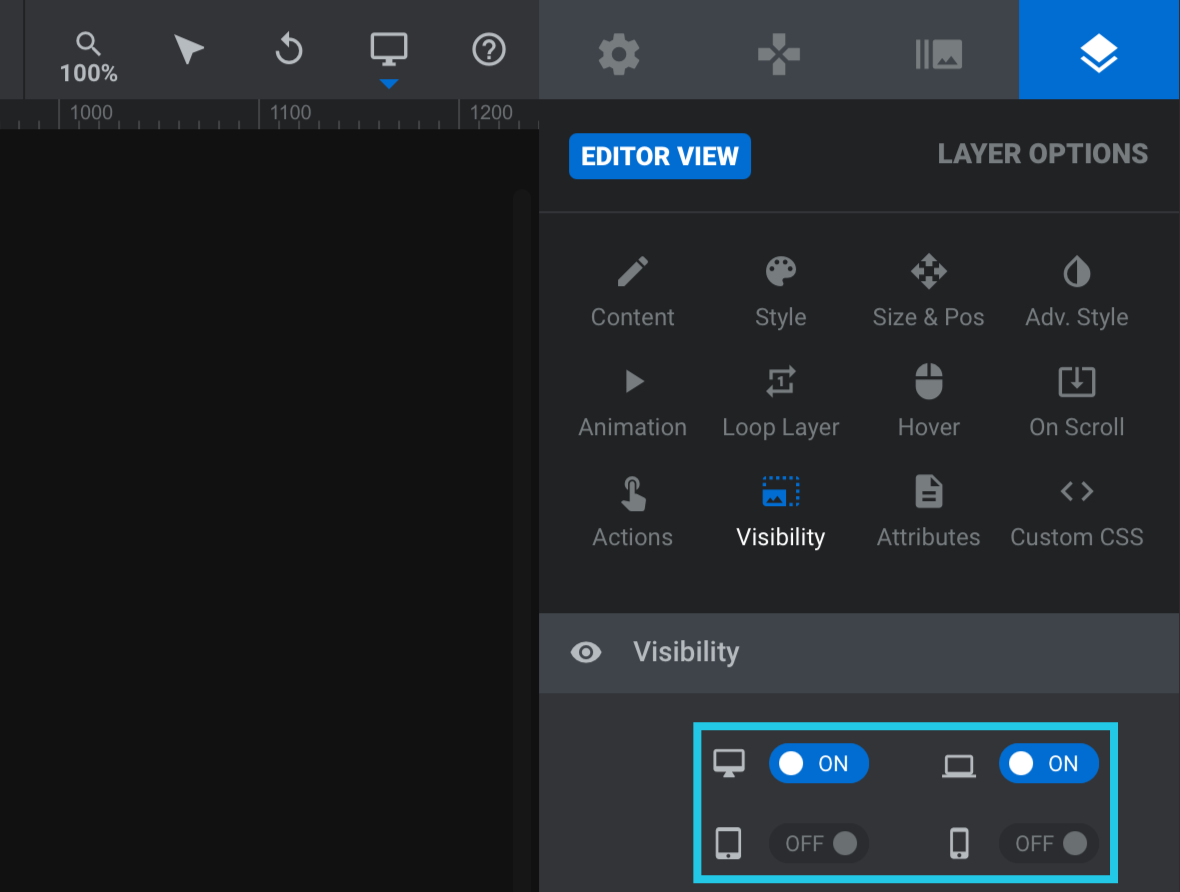Switch to the navigation options tab
1180x892 pixels.
pyautogui.click(x=778, y=54)
